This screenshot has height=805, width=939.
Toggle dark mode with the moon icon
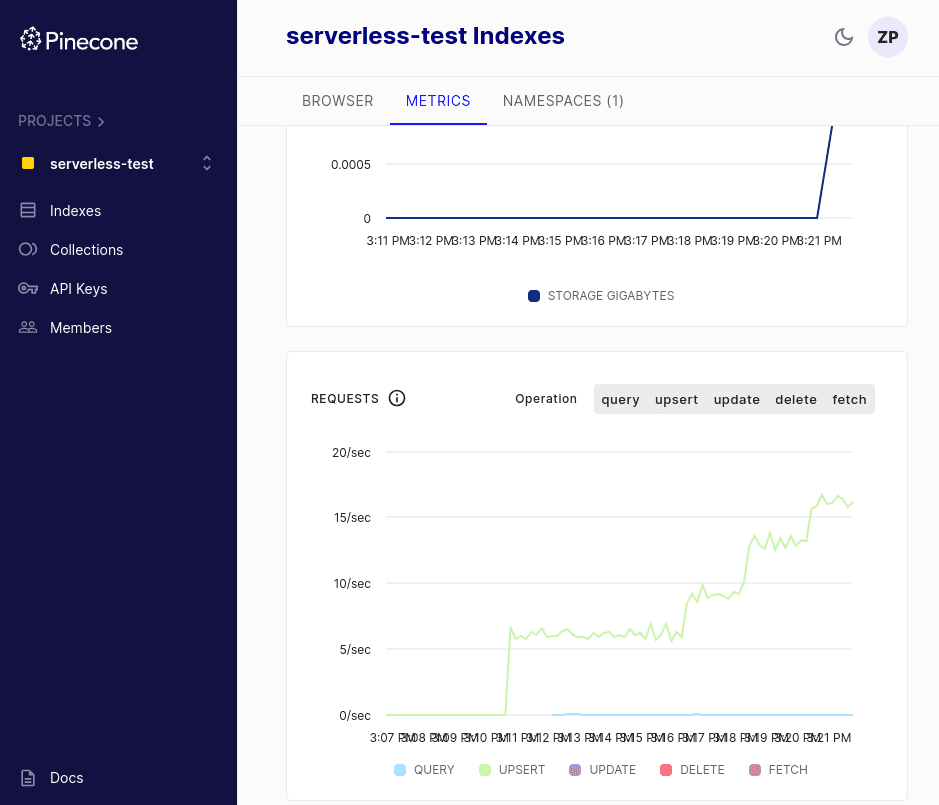[843, 36]
